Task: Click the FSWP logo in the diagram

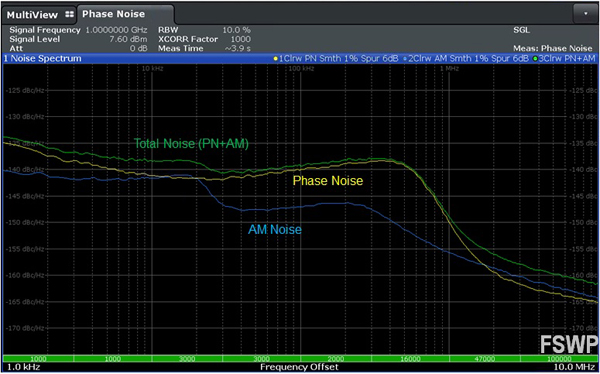Action: point(569,344)
